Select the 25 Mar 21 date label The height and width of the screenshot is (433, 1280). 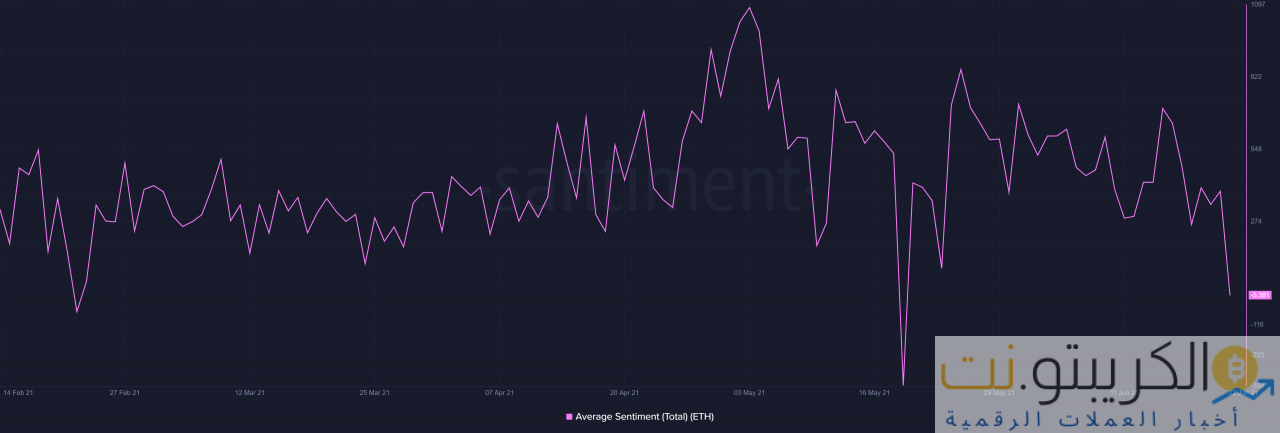click(374, 393)
